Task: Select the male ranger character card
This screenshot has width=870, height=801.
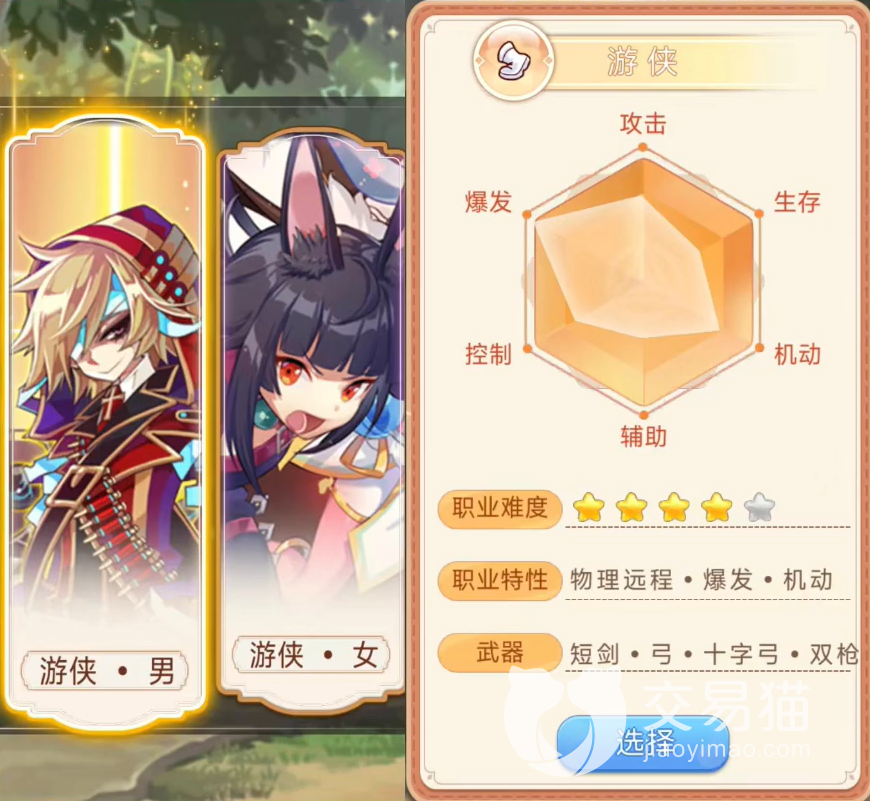Action: click(106, 423)
